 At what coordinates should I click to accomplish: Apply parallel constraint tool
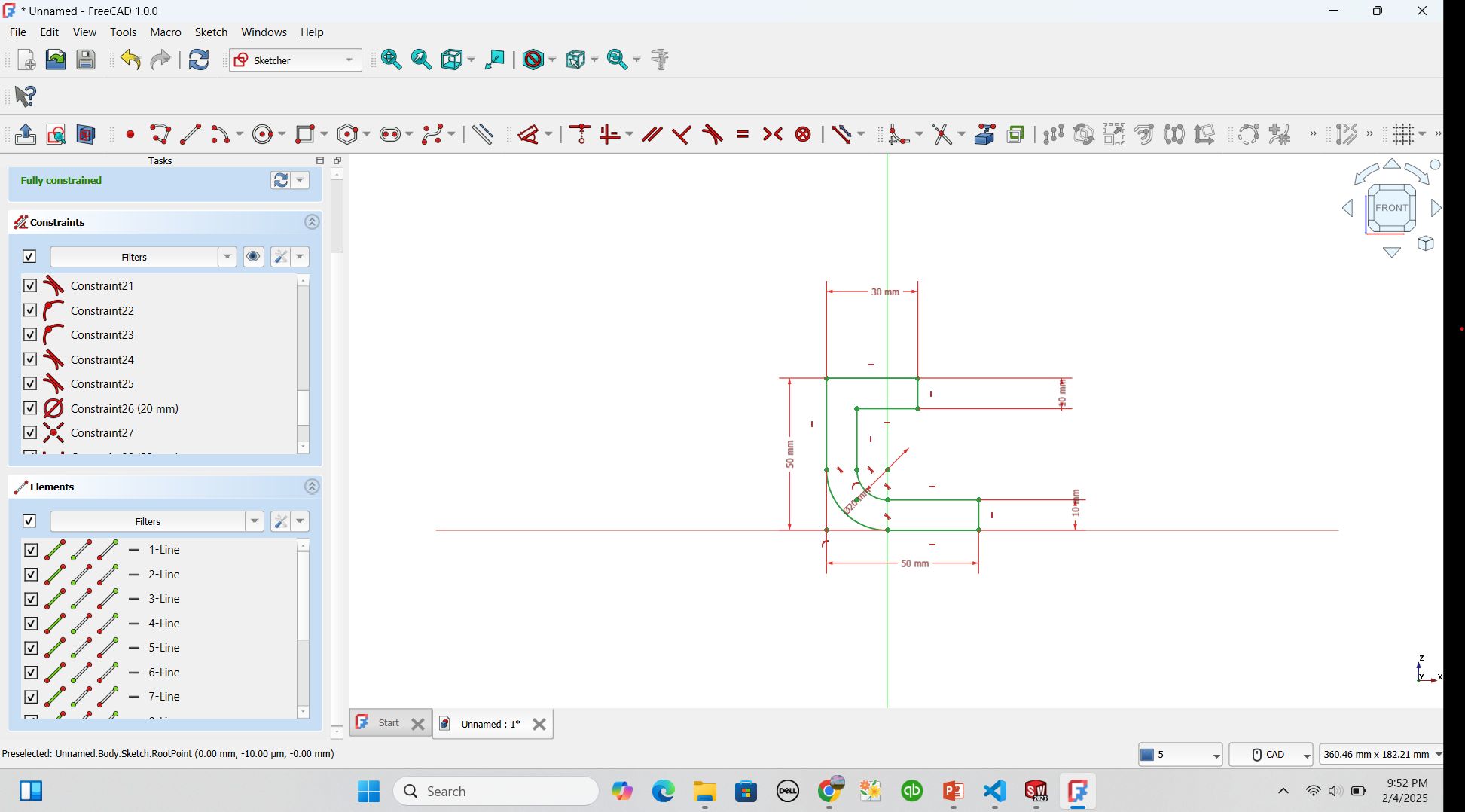(652, 135)
